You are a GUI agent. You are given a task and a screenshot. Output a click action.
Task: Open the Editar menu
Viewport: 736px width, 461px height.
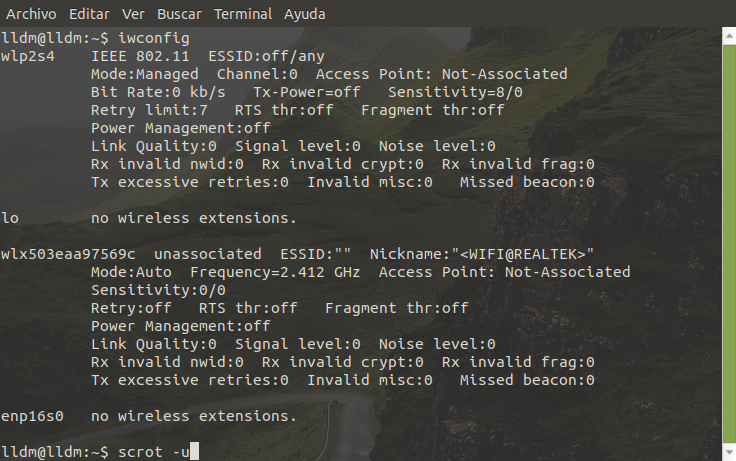point(91,15)
